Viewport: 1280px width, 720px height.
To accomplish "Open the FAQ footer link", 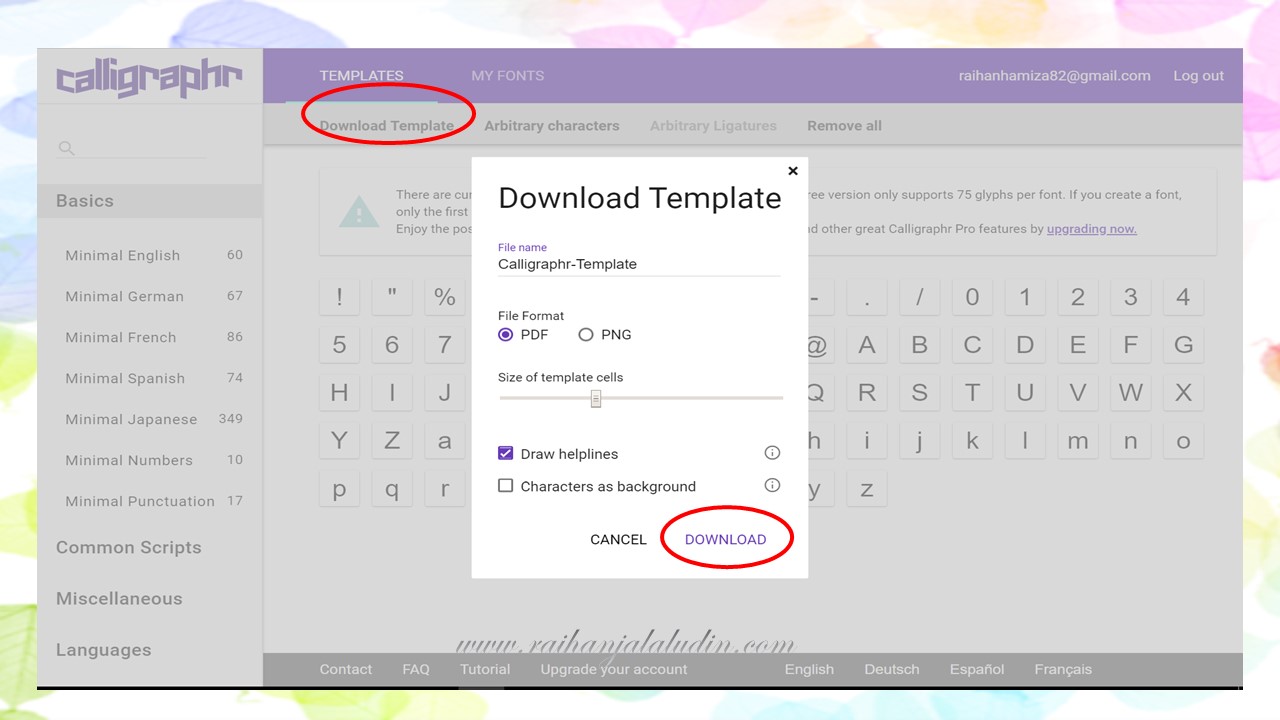I will click(x=416, y=669).
